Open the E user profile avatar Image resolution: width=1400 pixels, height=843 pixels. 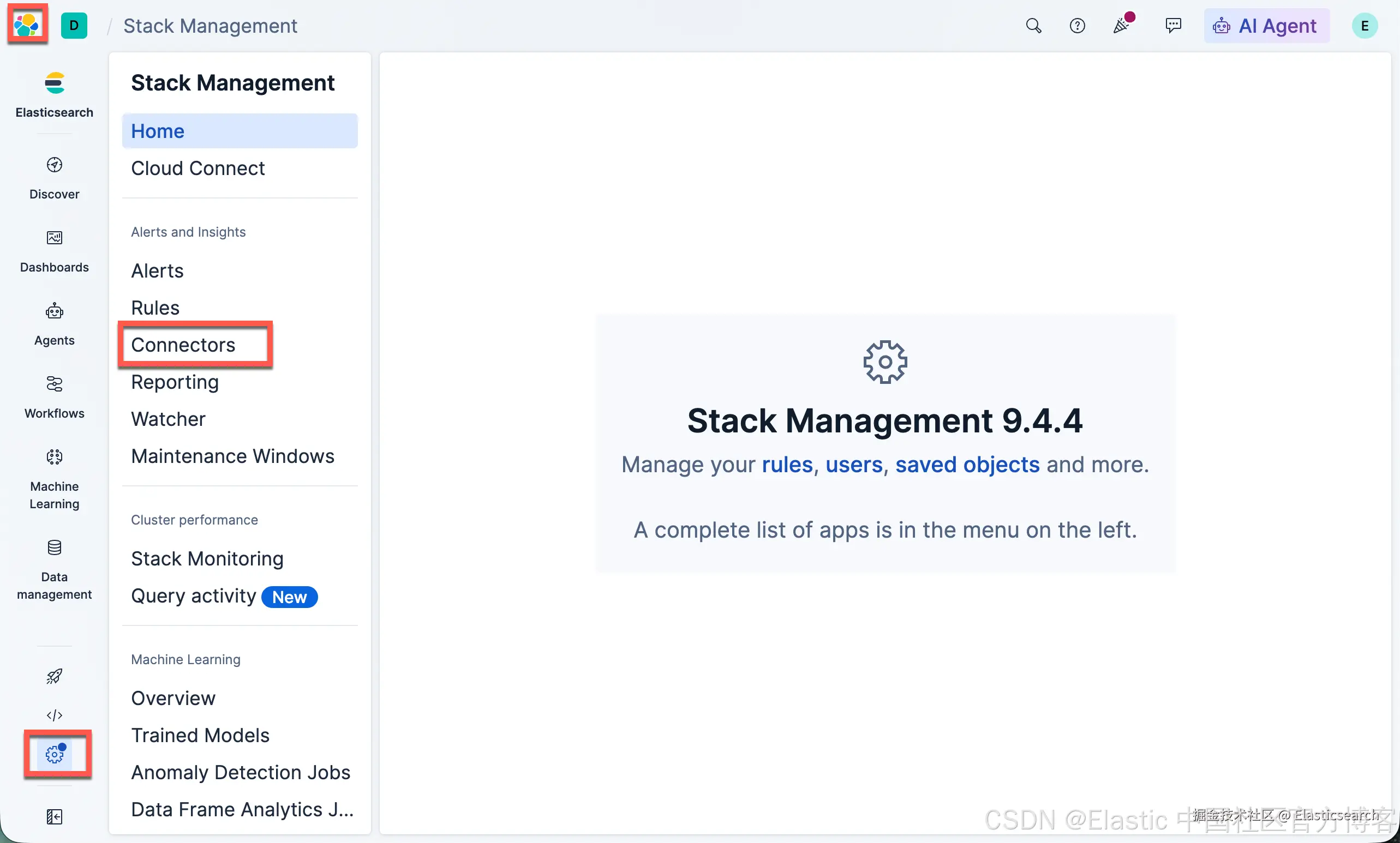(x=1365, y=26)
